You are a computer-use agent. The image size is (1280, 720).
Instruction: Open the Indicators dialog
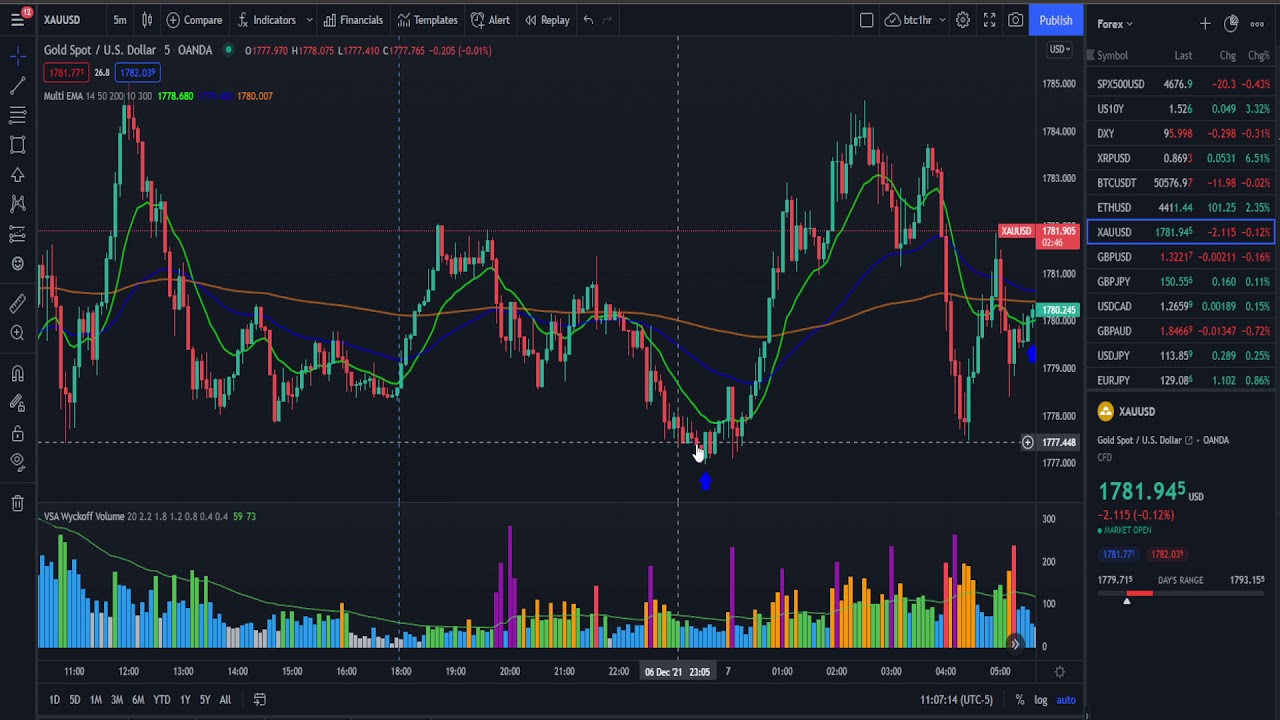coord(266,20)
